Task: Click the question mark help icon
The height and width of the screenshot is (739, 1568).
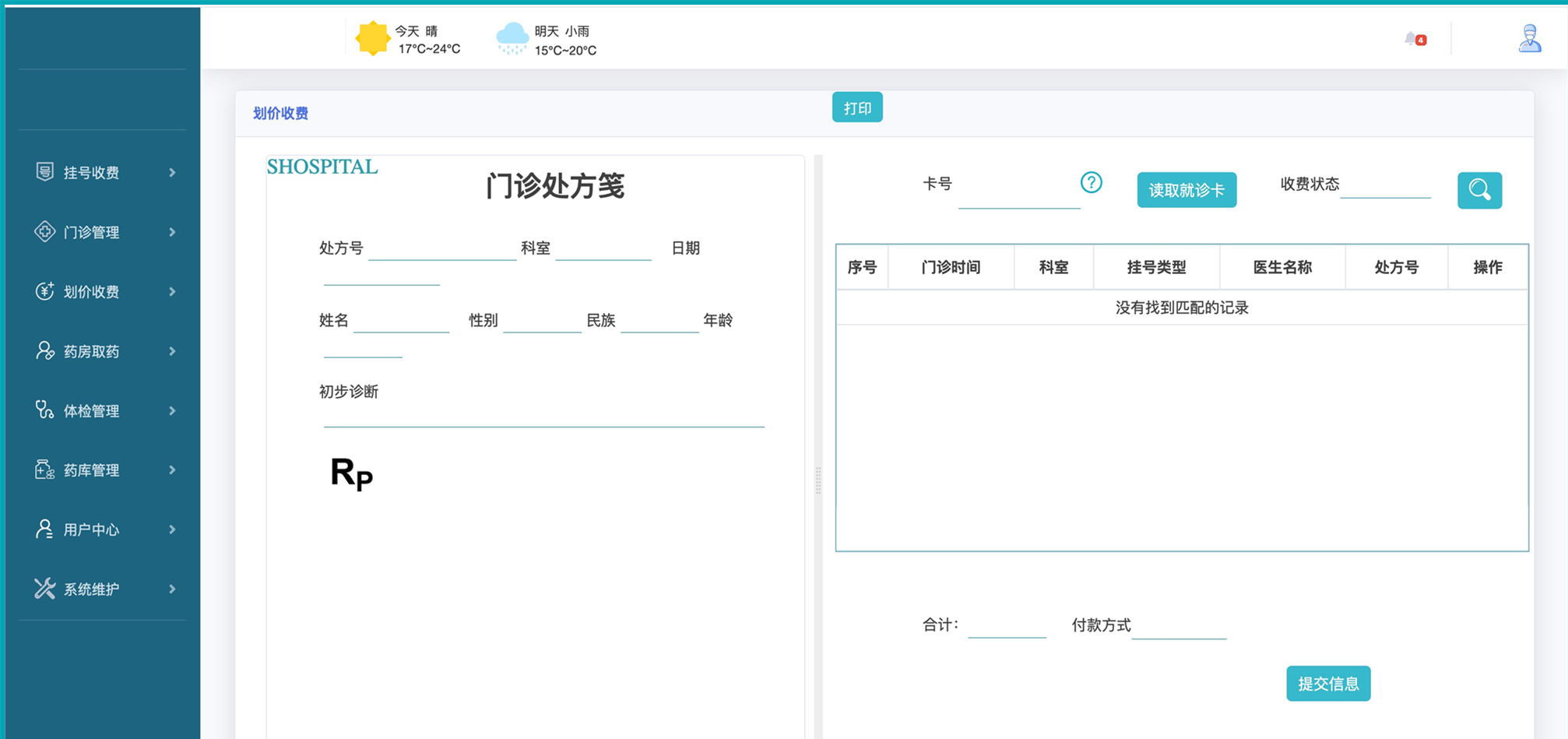Action: (x=1091, y=183)
